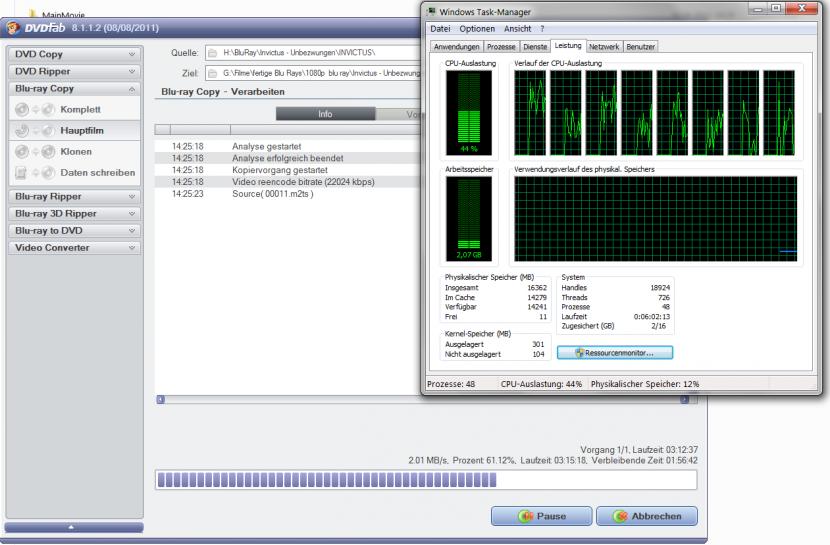The width and height of the screenshot is (830, 545).
Task: Click the Quelle source path field
Action: tap(313, 53)
